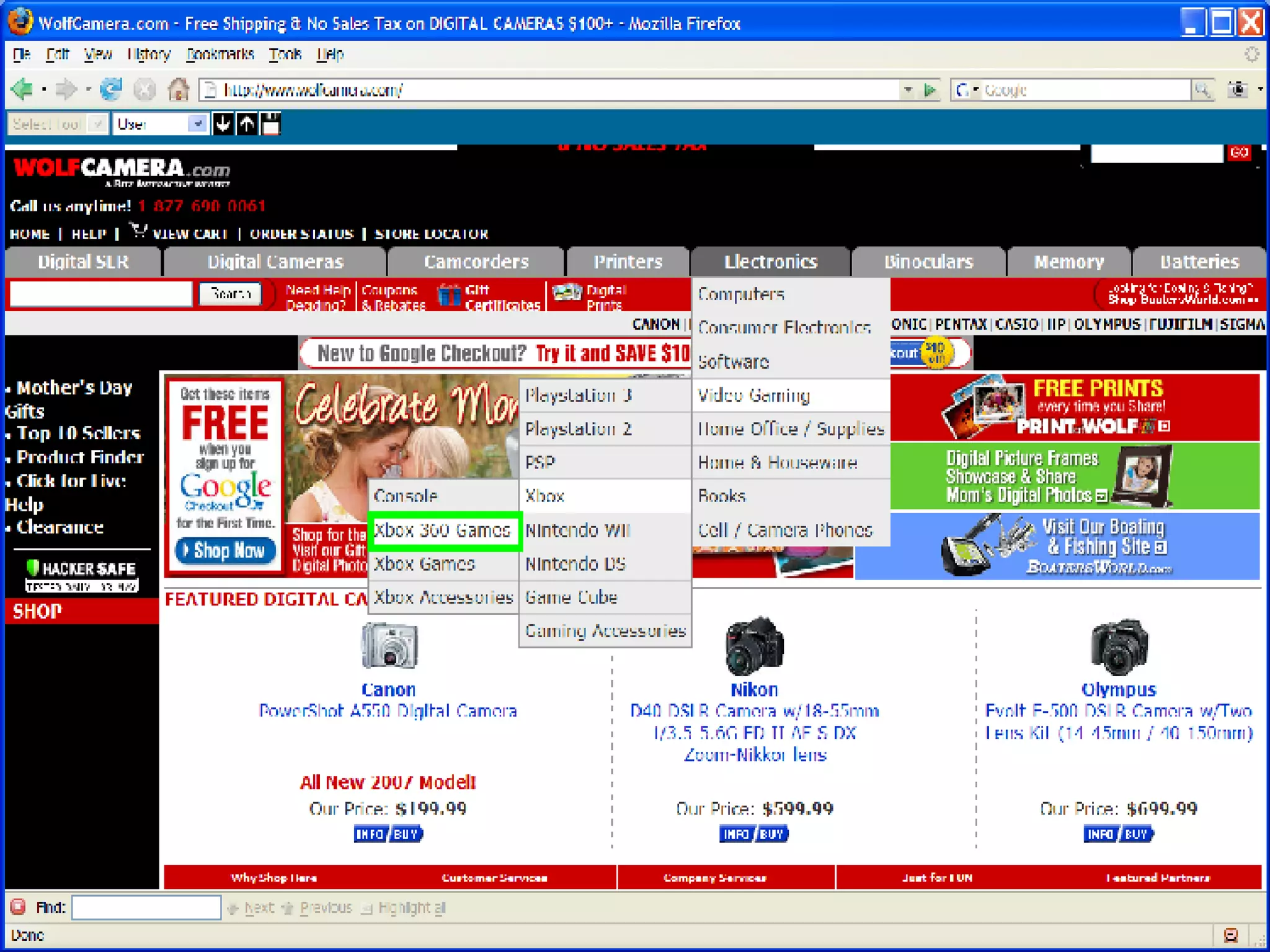Open the Bookmarks menu
1270x952 pixels.
pos(220,55)
